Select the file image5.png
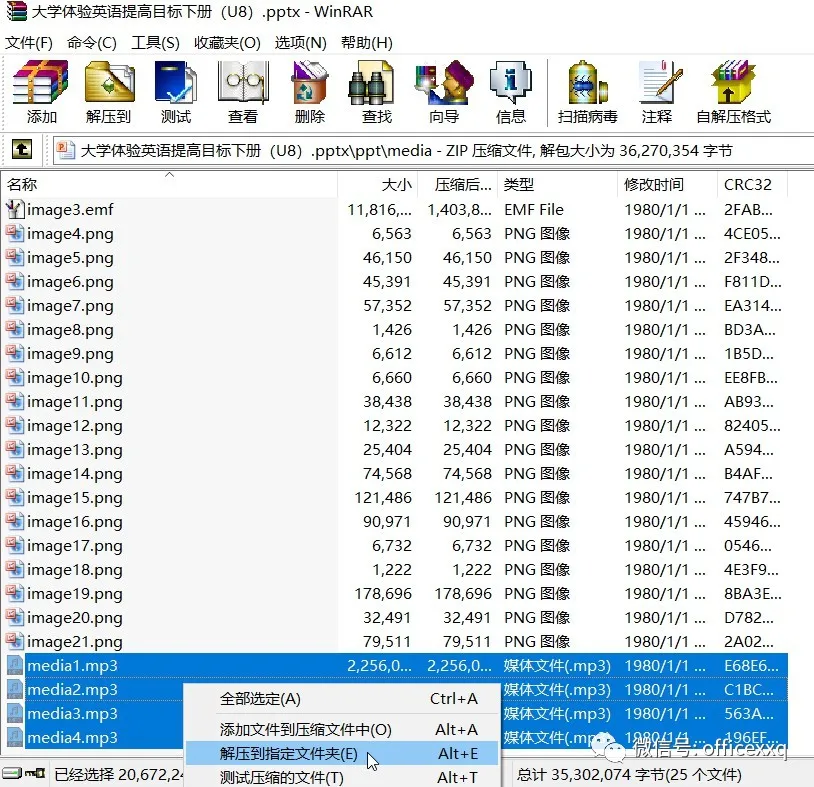814x787 pixels. point(70,257)
